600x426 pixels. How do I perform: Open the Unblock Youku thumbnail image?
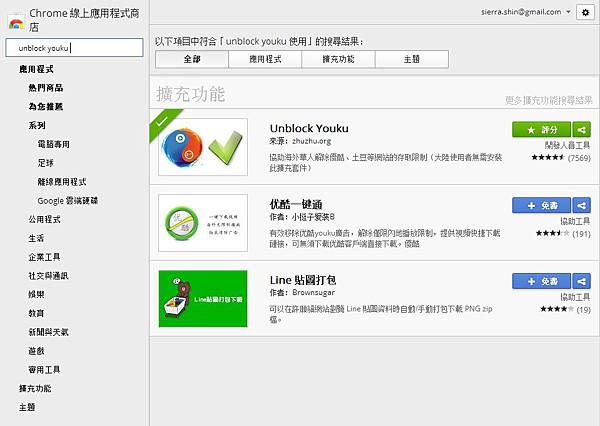(203, 147)
